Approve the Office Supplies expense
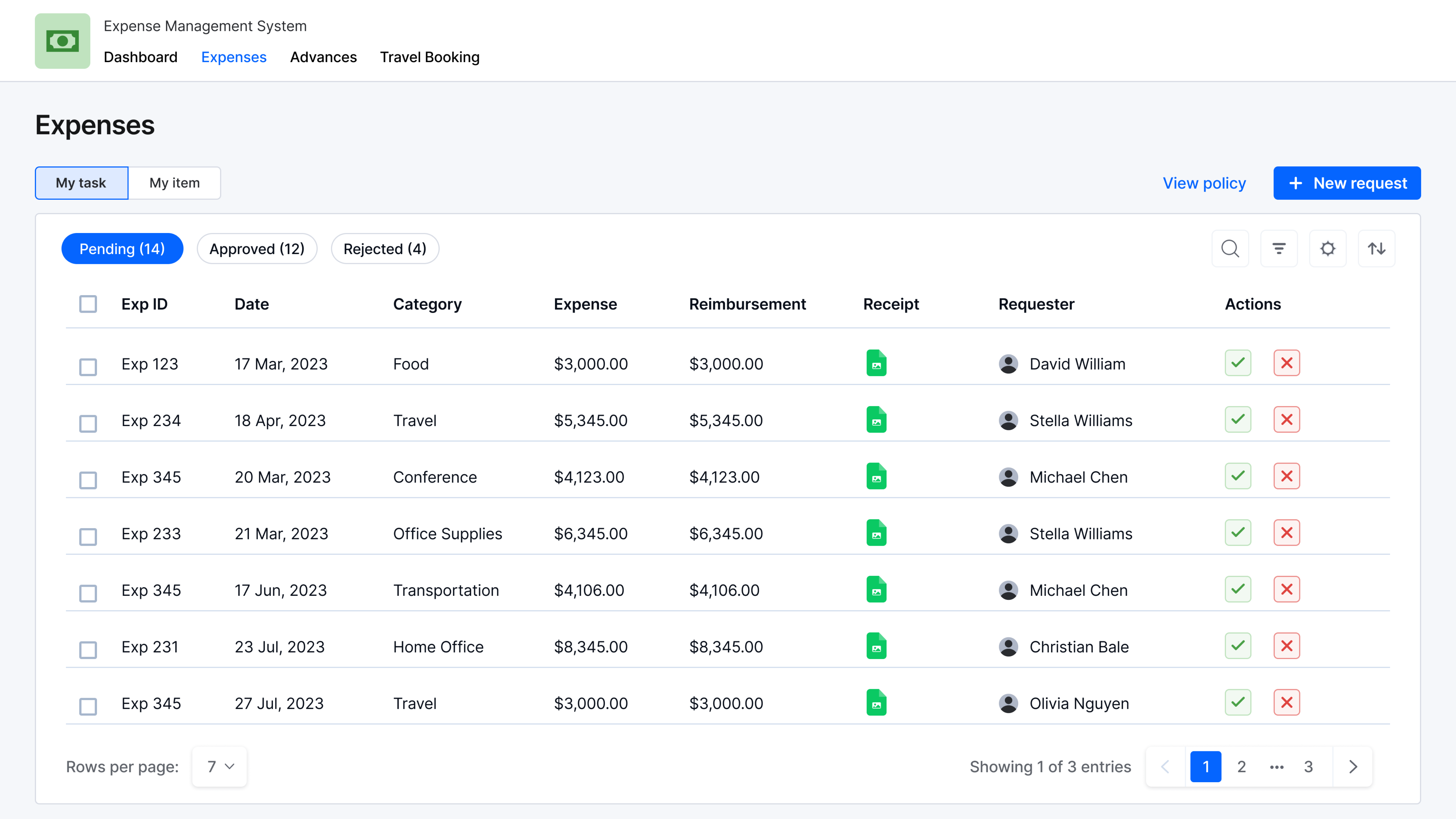The image size is (1456, 819). (1238, 533)
